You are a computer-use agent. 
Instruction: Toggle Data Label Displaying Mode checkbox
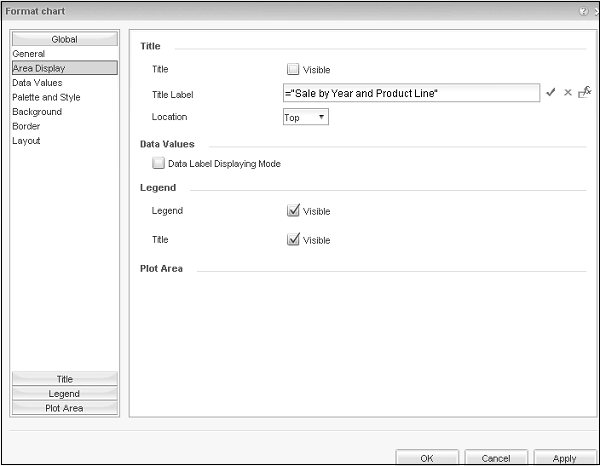[159, 163]
